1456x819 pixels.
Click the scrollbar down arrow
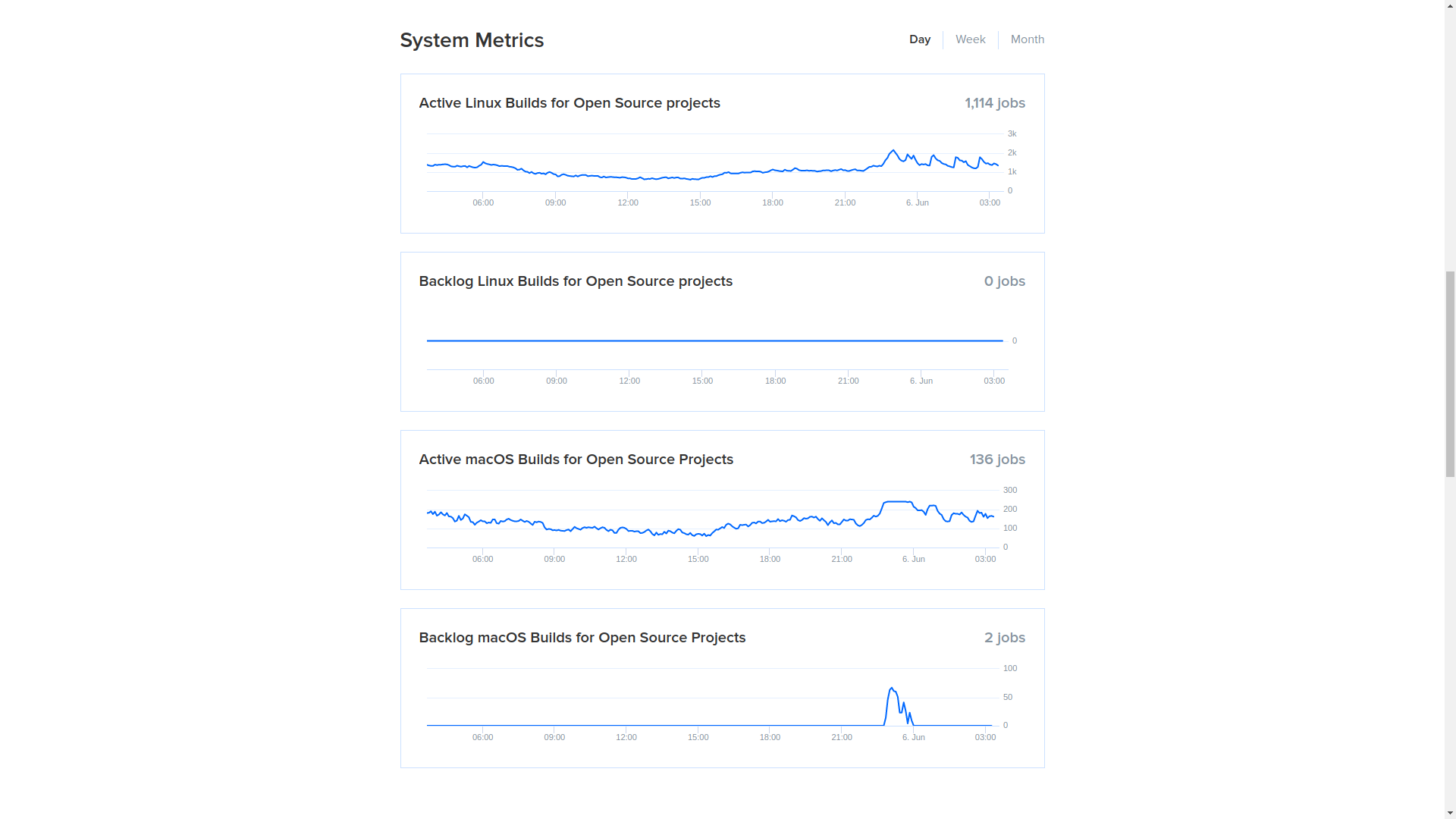tap(1449, 813)
